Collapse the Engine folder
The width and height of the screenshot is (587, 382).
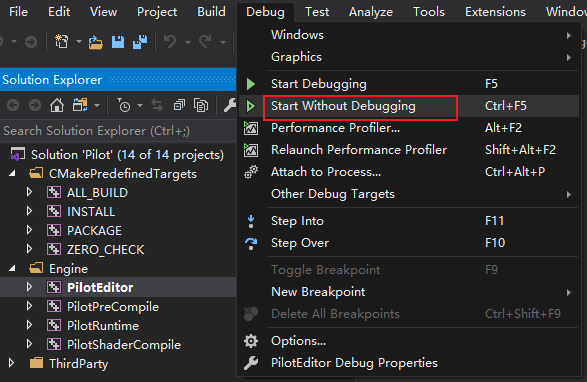tap(12, 269)
